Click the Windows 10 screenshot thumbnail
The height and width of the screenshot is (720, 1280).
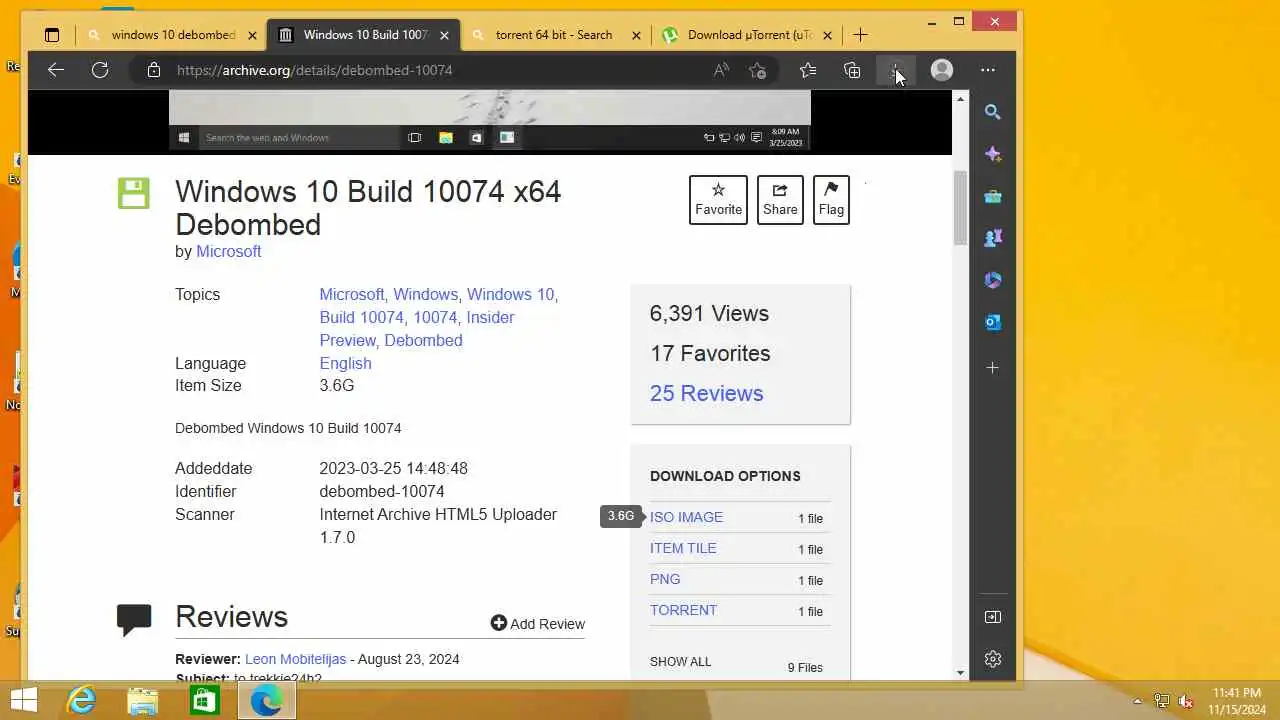[x=489, y=121]
